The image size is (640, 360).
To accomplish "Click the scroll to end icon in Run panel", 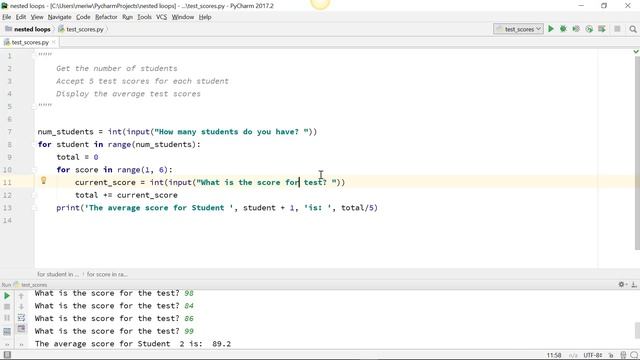I will tap(21, 329).
